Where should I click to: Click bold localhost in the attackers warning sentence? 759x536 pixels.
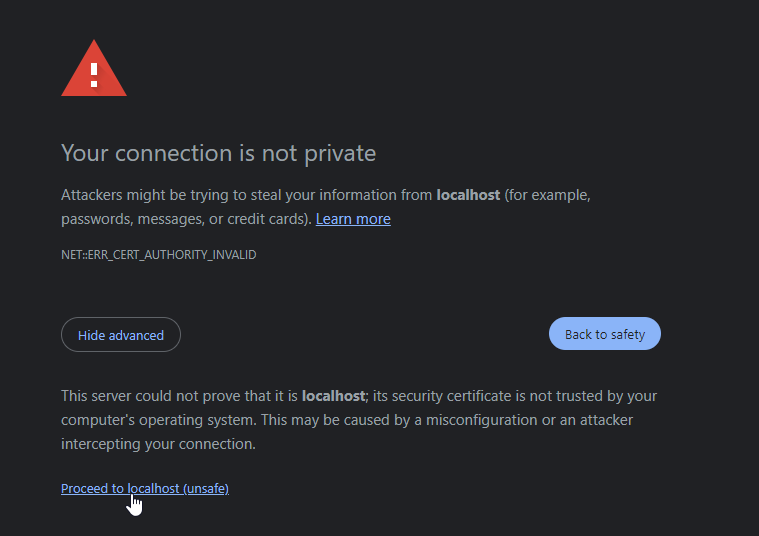pyautogui.click(x=468, y=195)
